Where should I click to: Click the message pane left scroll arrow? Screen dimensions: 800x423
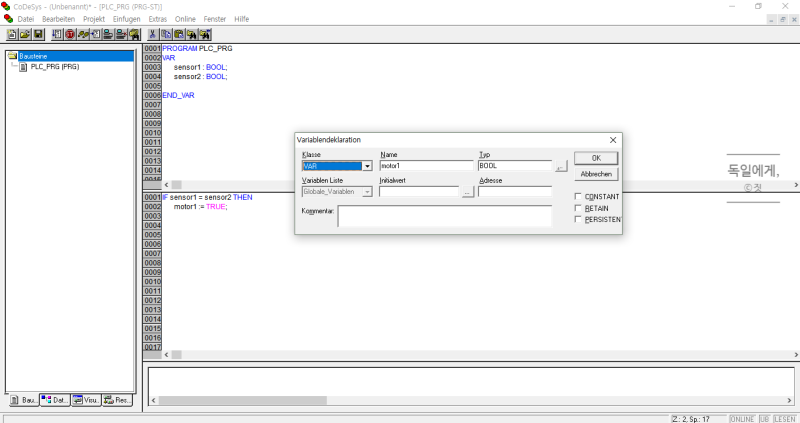click(154, 401)
